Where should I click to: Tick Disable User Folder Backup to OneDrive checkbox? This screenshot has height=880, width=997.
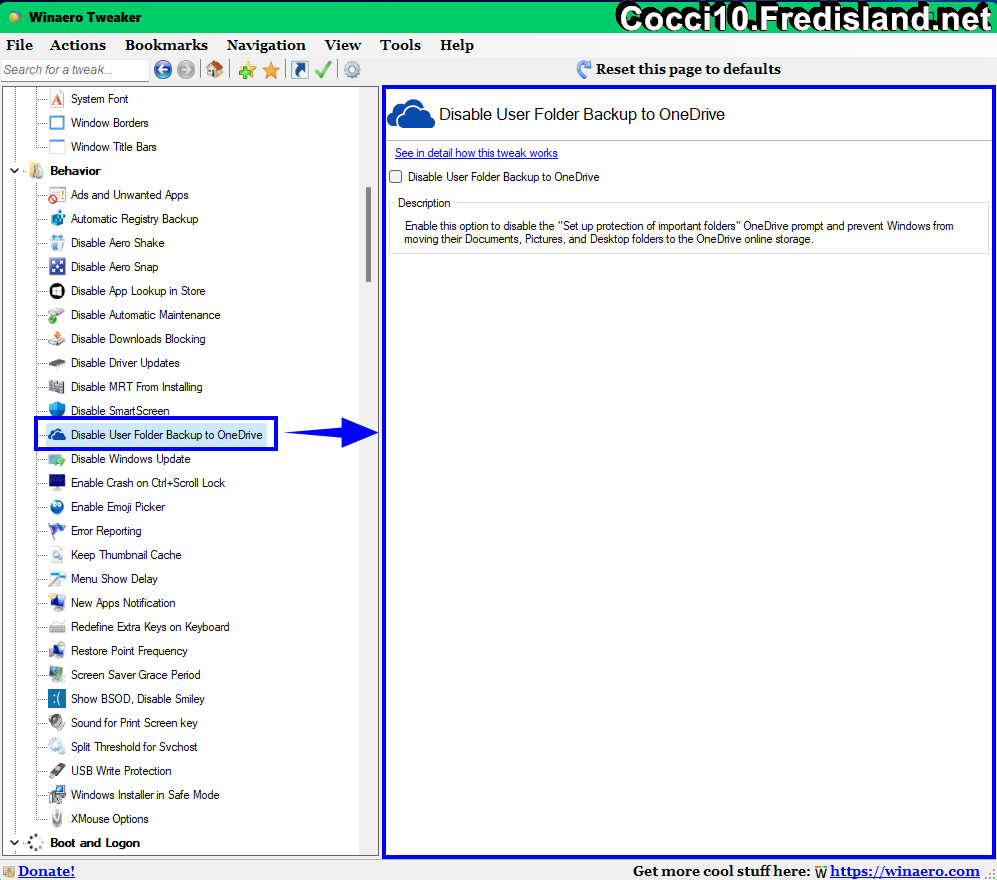point(396,177)
